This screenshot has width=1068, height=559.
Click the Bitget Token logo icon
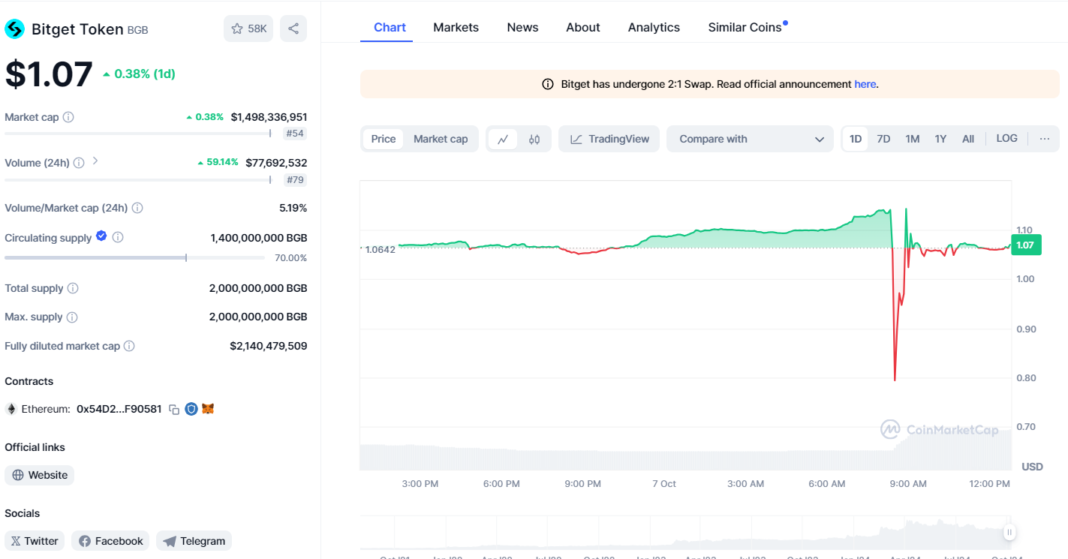click(14, 29)
